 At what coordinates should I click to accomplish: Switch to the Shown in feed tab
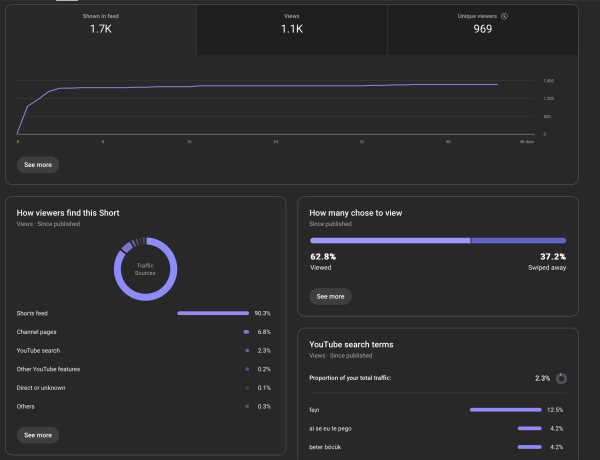coord(101,25)
